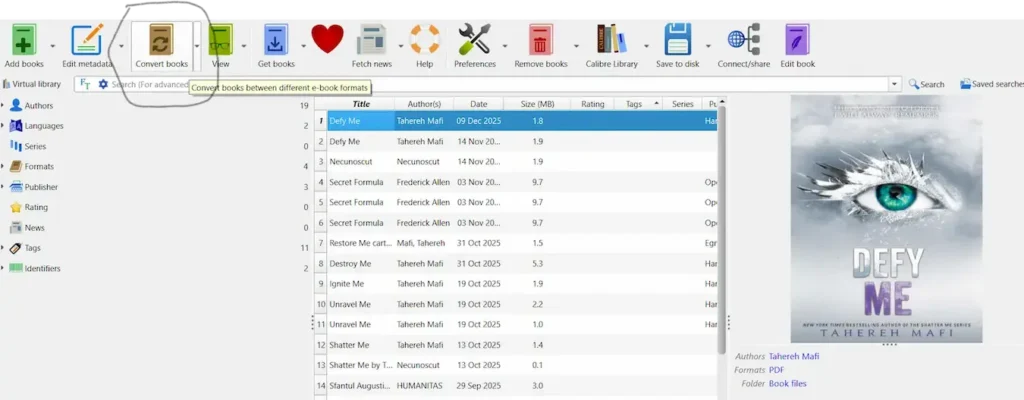Open Saved searches button
This screenshot has height=400, width=1024.
991,84
